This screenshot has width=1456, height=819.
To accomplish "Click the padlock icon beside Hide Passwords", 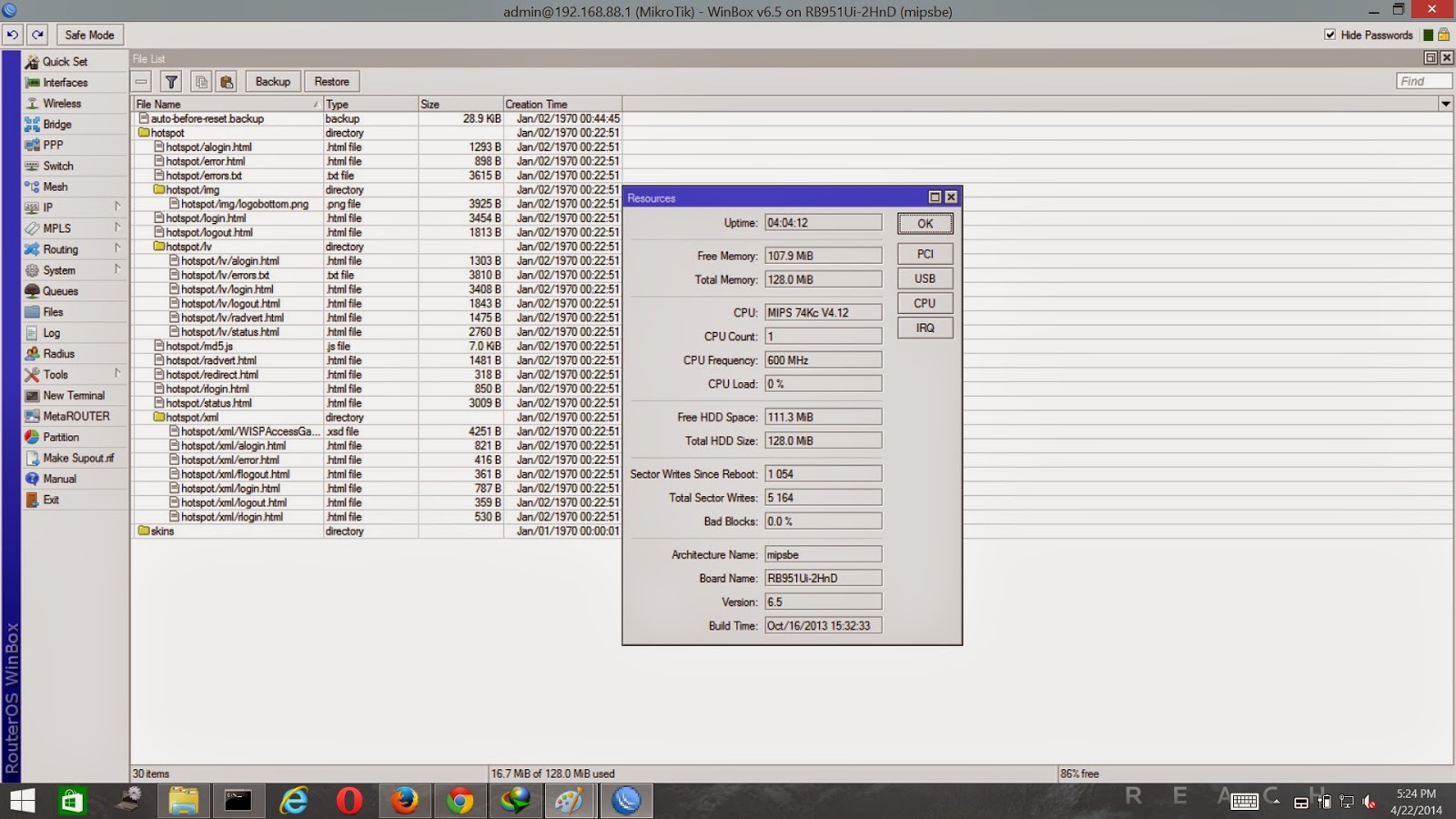I will (x=1443, y=35).
